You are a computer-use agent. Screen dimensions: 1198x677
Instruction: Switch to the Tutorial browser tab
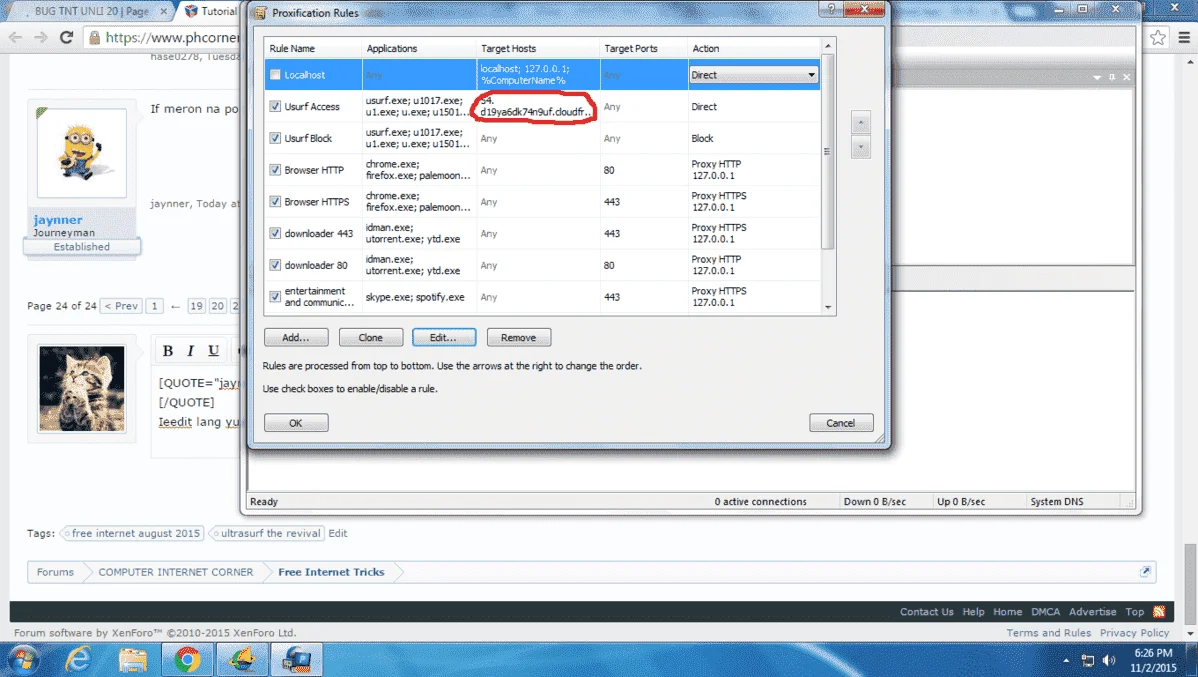pyautogui.click(x=211, y=11)
